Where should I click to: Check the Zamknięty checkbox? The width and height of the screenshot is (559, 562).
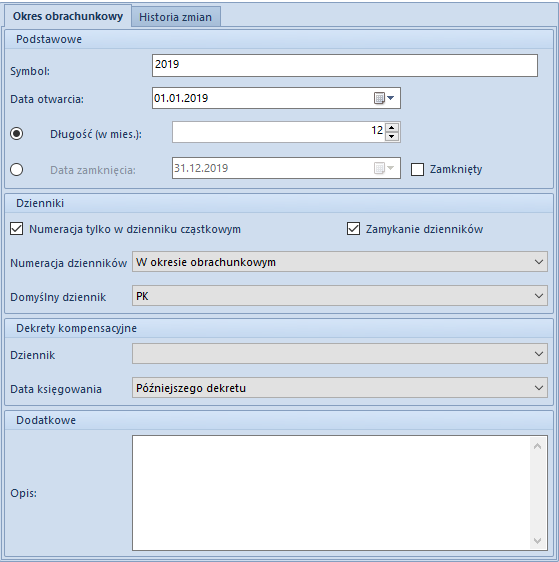[x=417, y=169]
